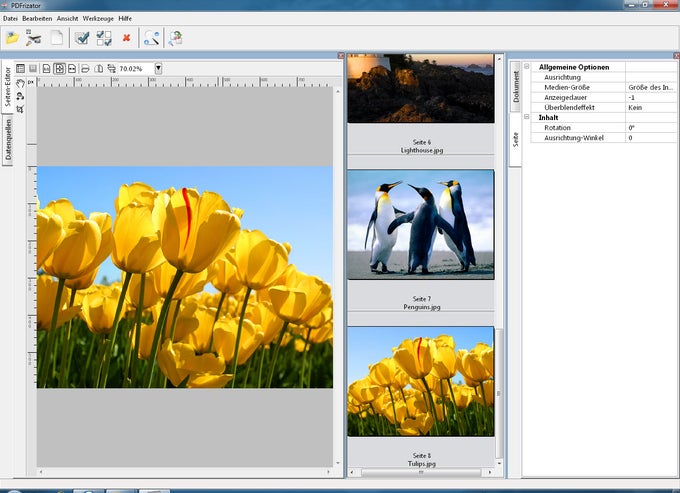Click the rotate page icon left of zoom value

point(111,69)
